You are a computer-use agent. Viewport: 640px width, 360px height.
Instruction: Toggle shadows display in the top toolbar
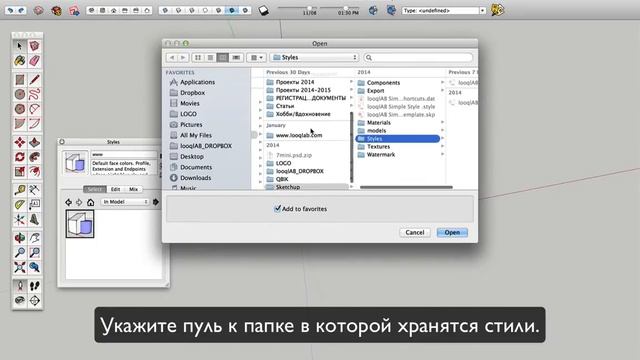point(264,10)
